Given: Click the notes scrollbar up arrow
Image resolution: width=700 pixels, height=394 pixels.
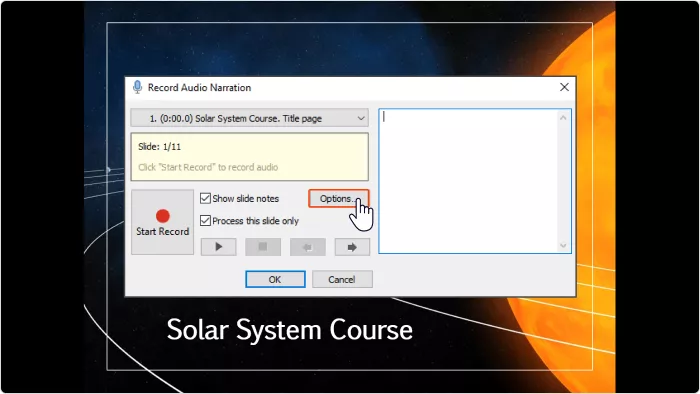Looking at the screenshot, I should tap(563, 118).
